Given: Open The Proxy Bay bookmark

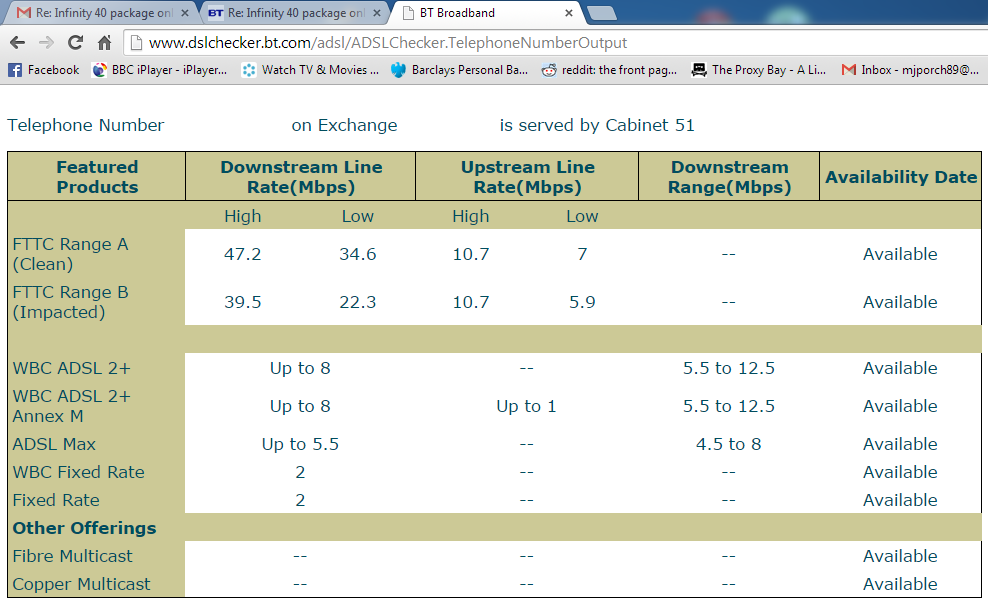Looking at the screenshot, I should coord(759,70).
